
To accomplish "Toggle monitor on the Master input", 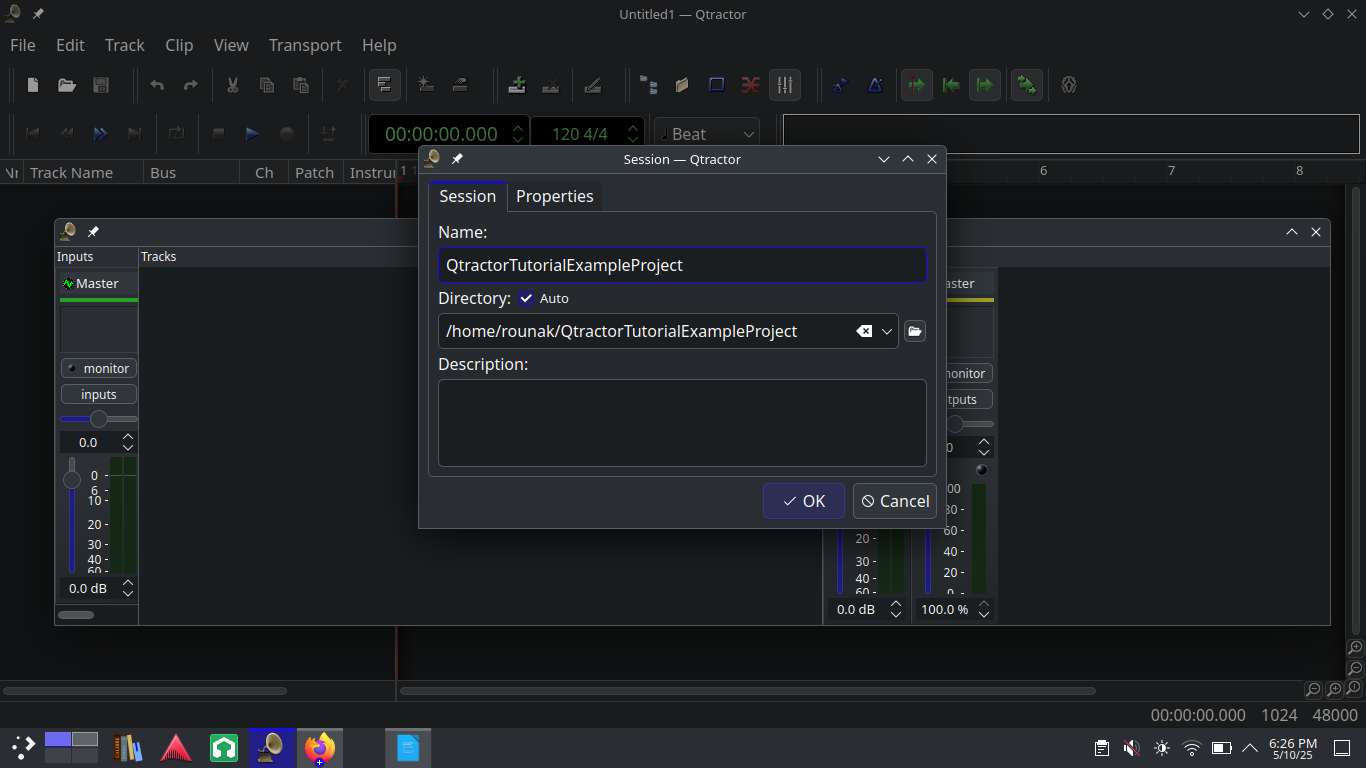I will (x=98, y=369).
